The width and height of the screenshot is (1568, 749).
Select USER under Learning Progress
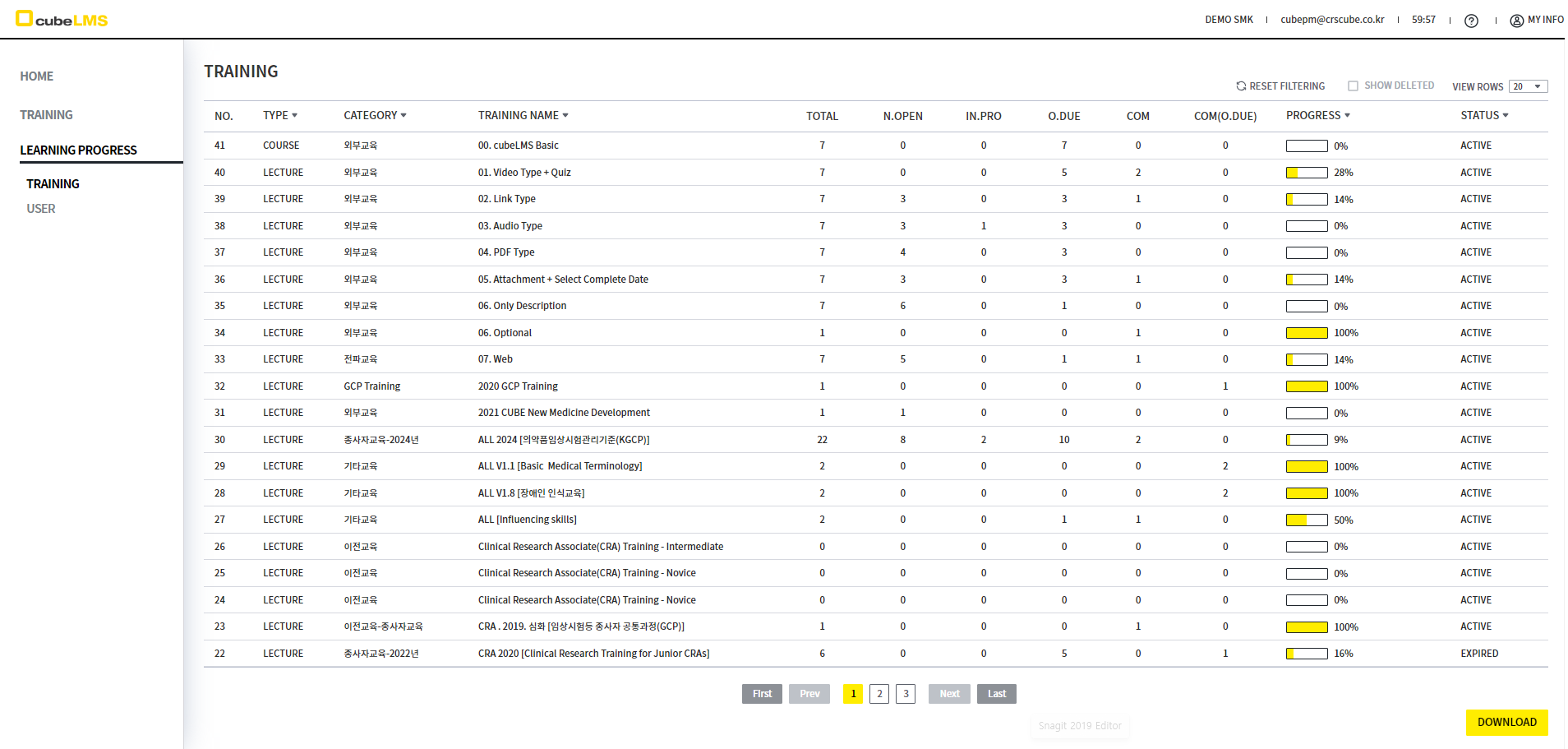[x=41, y=209]
